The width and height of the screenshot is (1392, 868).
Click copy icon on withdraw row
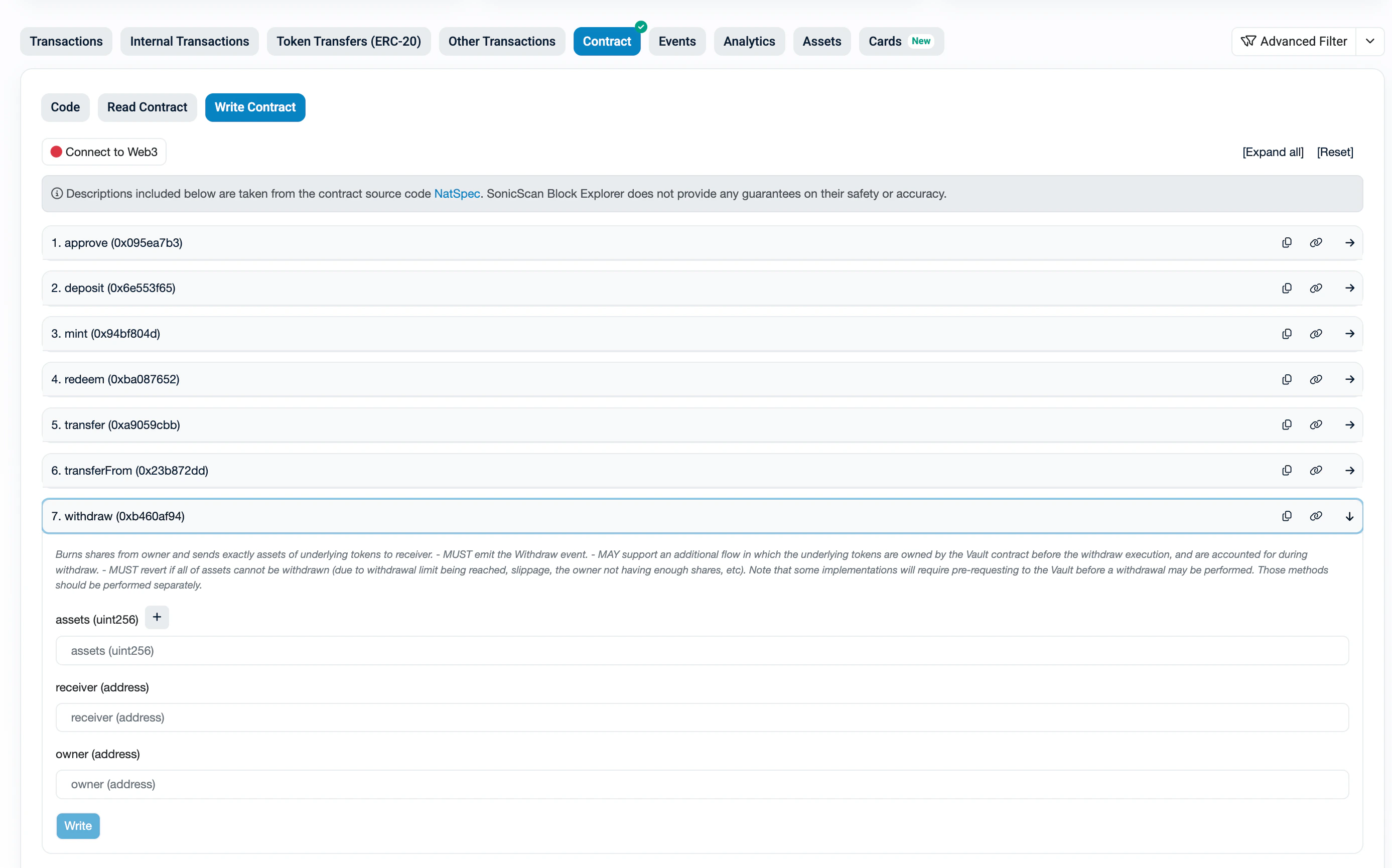coord(1287,516)
